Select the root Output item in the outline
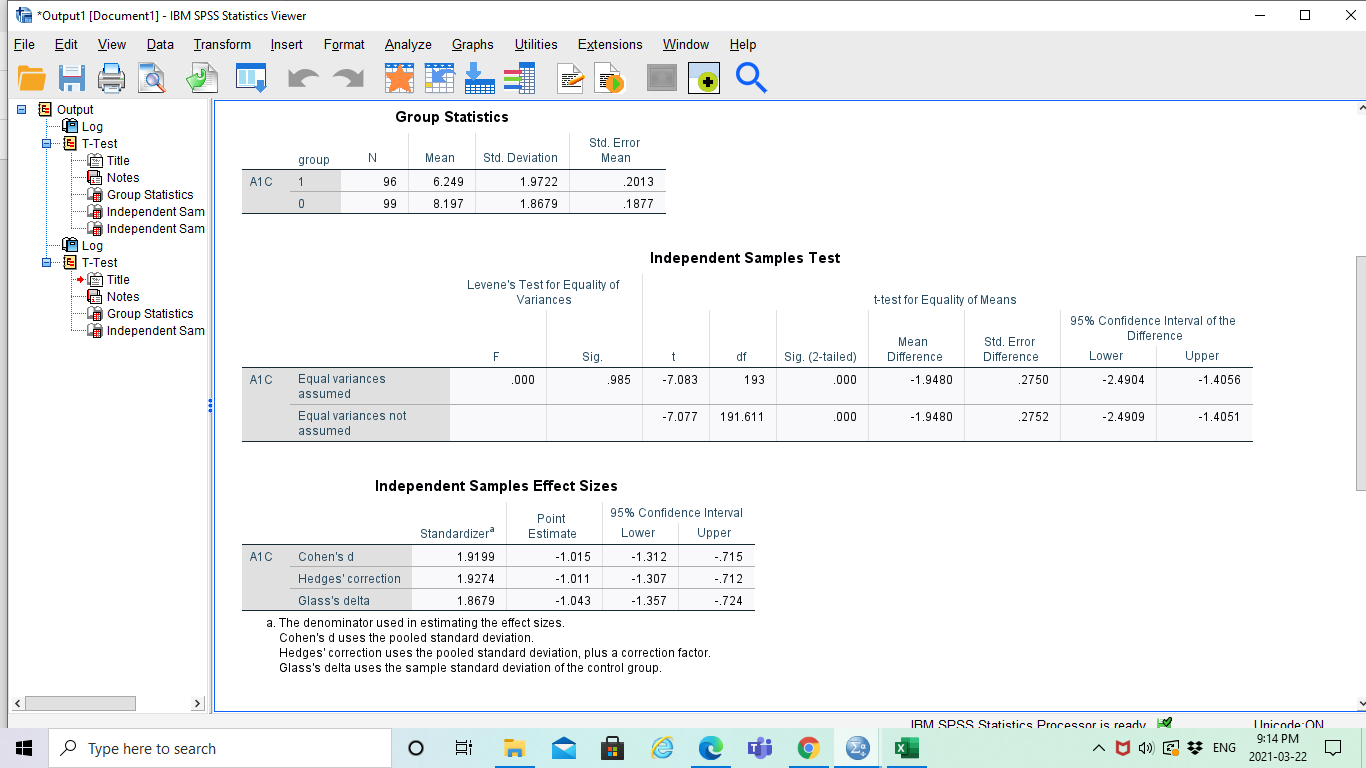Screen dimensions: 1366x768 [75, 110]
